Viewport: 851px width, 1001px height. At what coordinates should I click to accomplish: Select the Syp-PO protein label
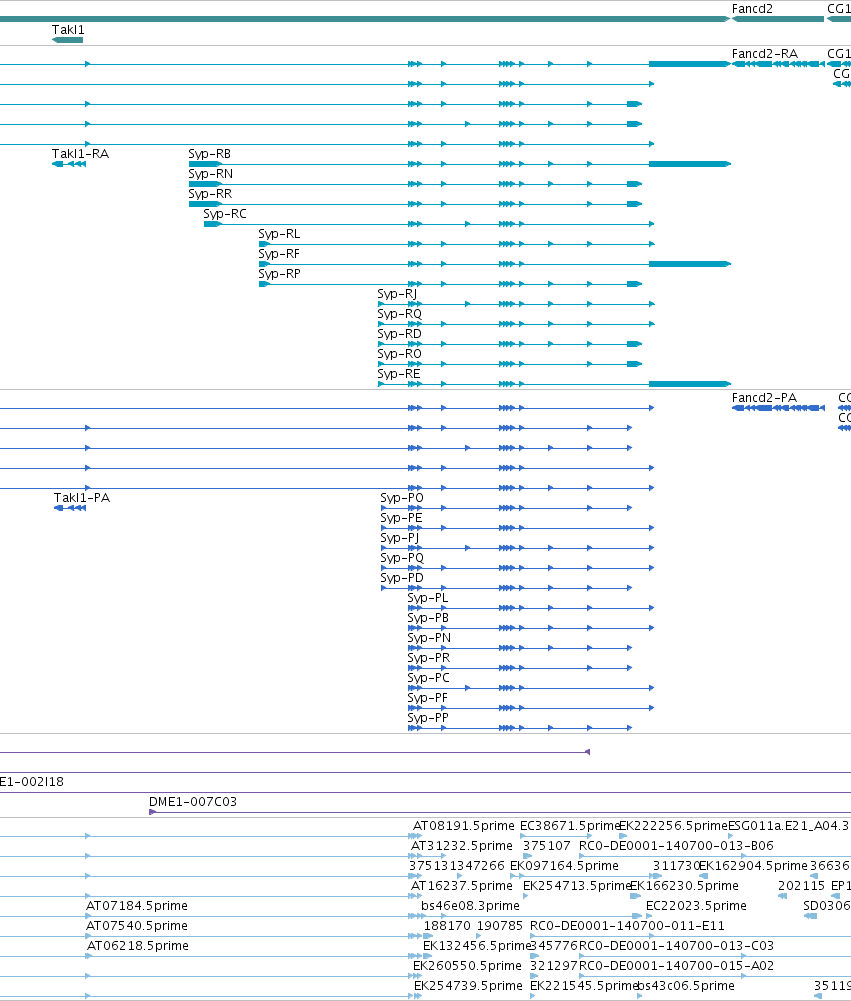tap(402, 498)
